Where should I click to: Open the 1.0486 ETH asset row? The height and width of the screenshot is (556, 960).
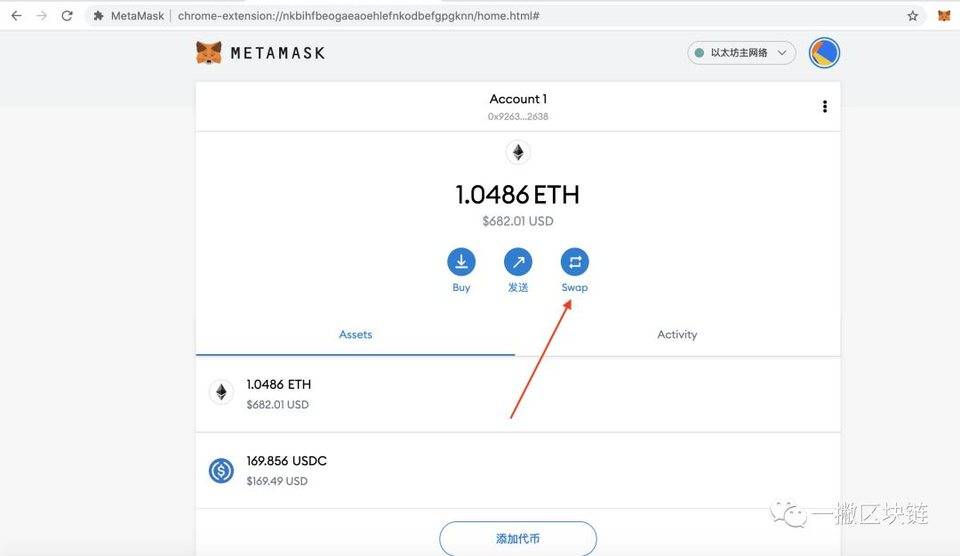tap(518, 394)
